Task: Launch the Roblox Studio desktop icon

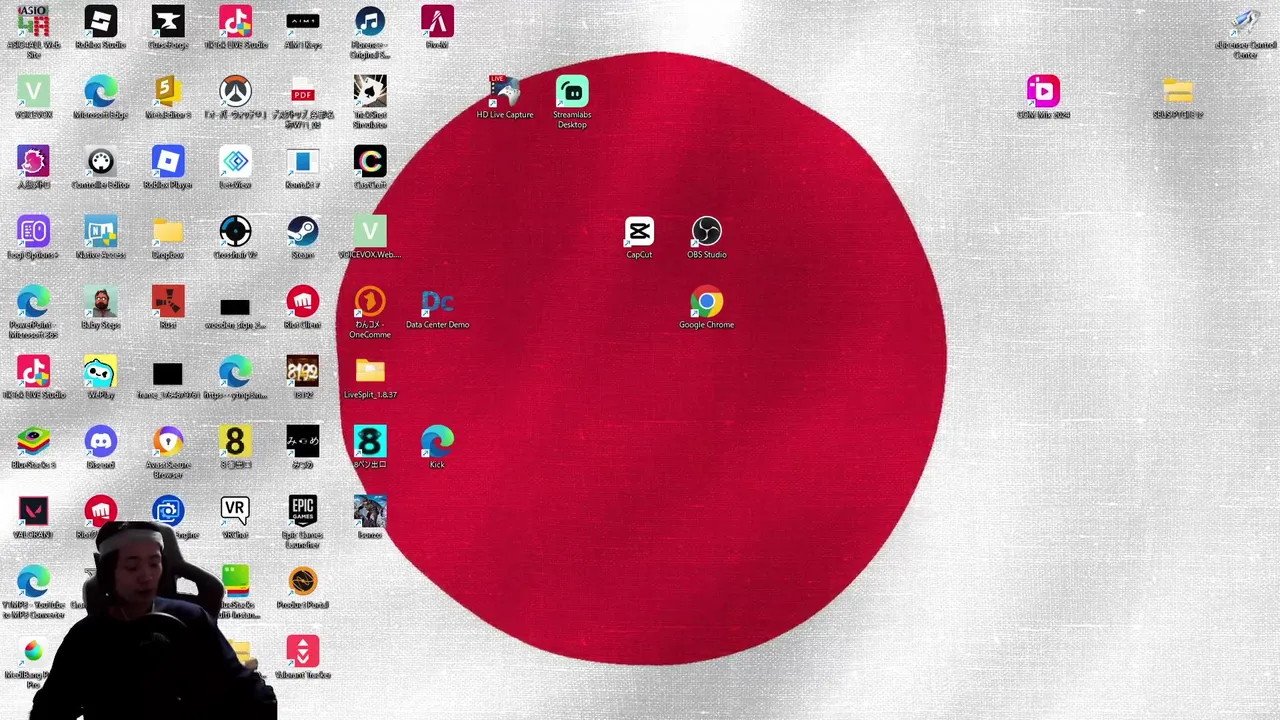Action: (100, 22)
